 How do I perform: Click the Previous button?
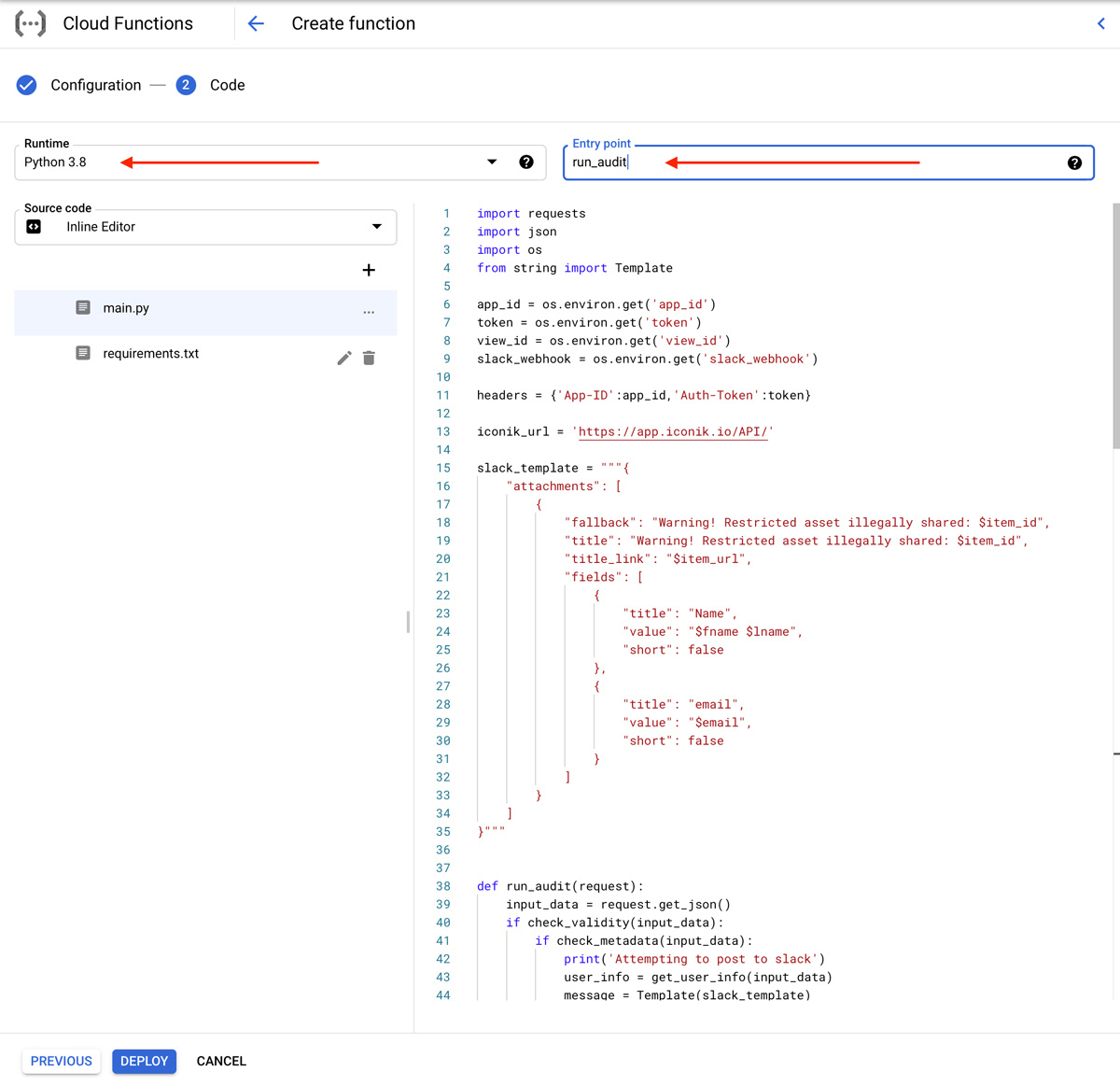click(x=62, y=1061)
